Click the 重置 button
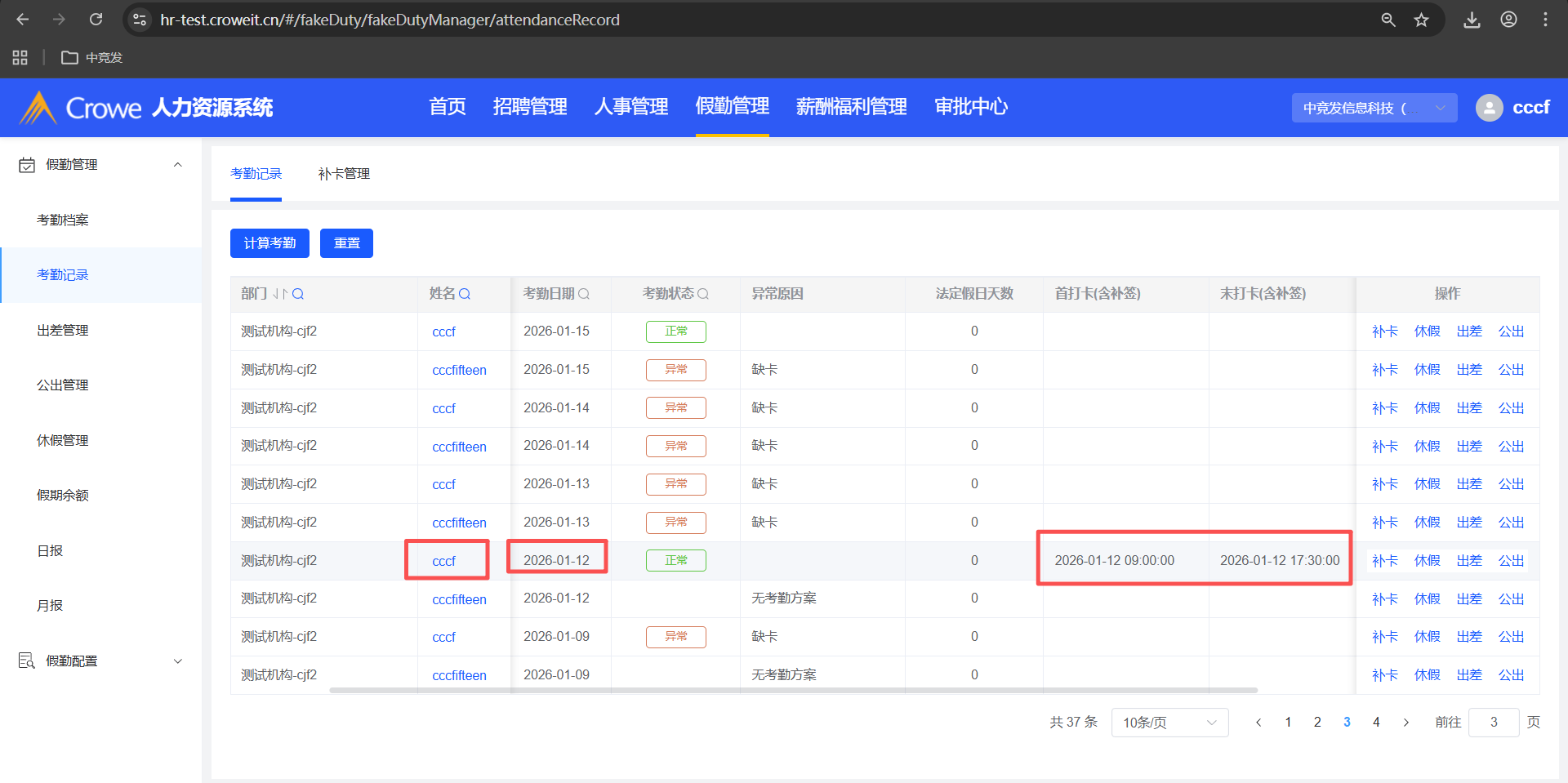This screenshot has height=783, width=1568. [346, 243]
